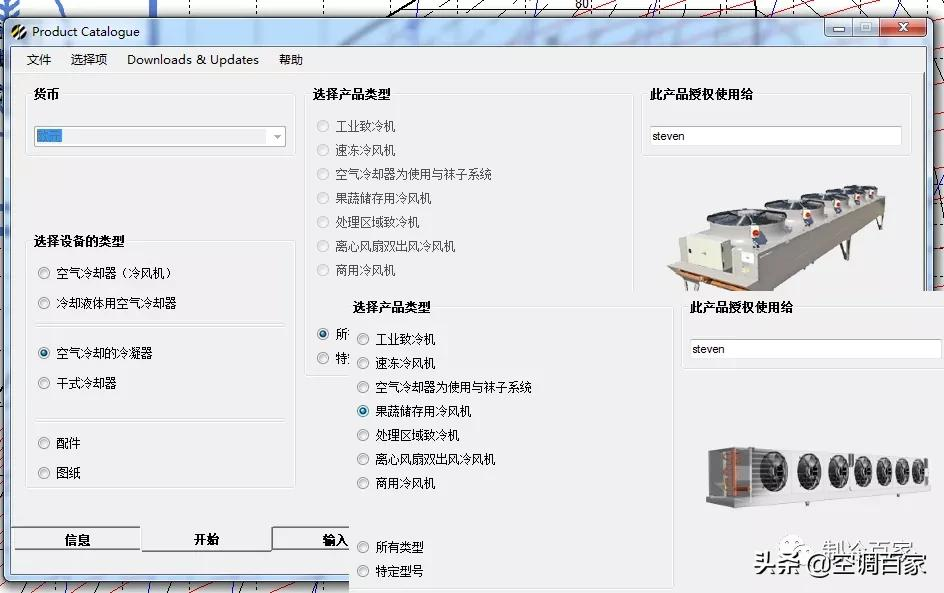944x593 pixels.
Task: Click the steven field beside the condenser image
Action: point(775,136)
